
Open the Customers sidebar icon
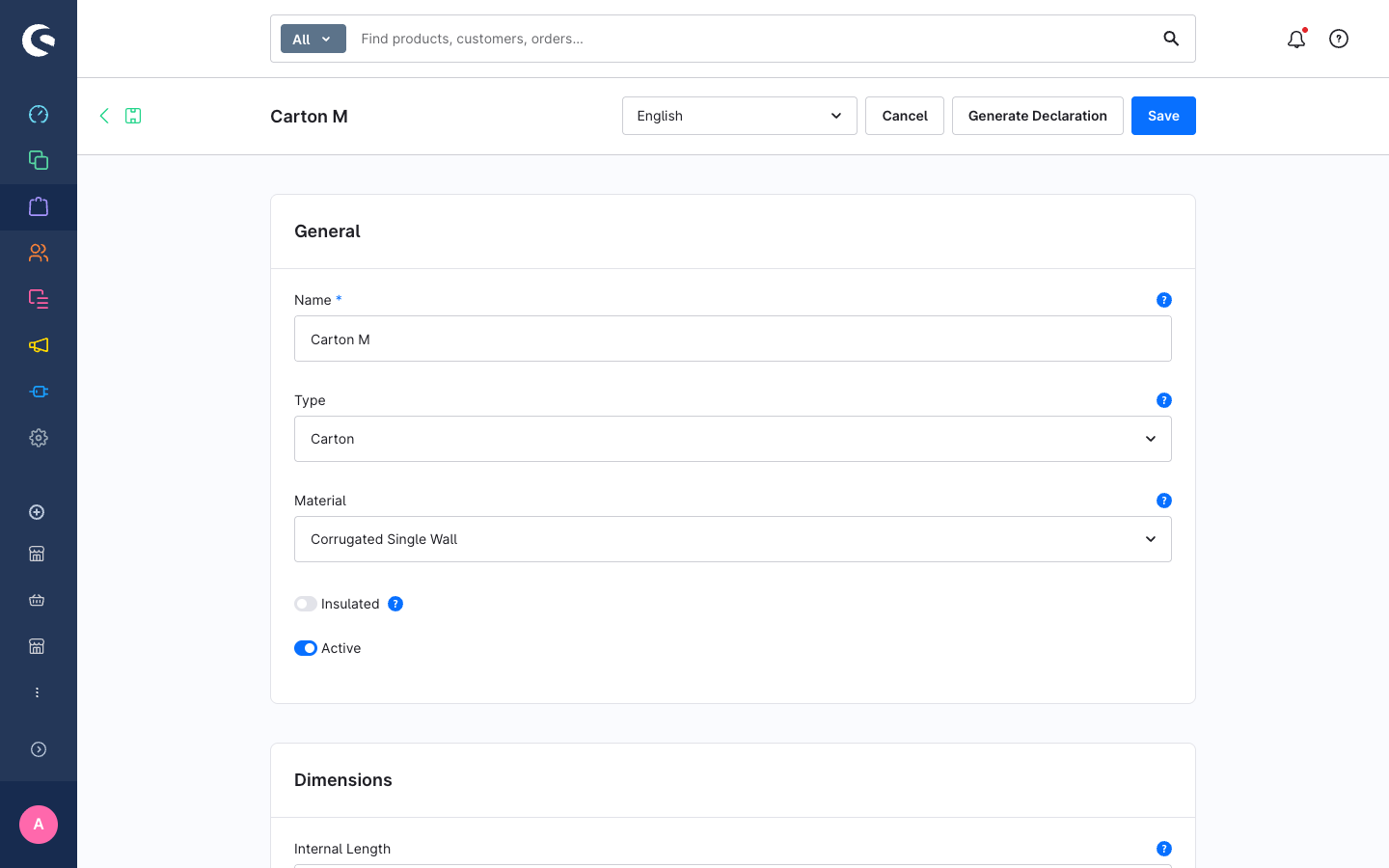click(39, 253)
